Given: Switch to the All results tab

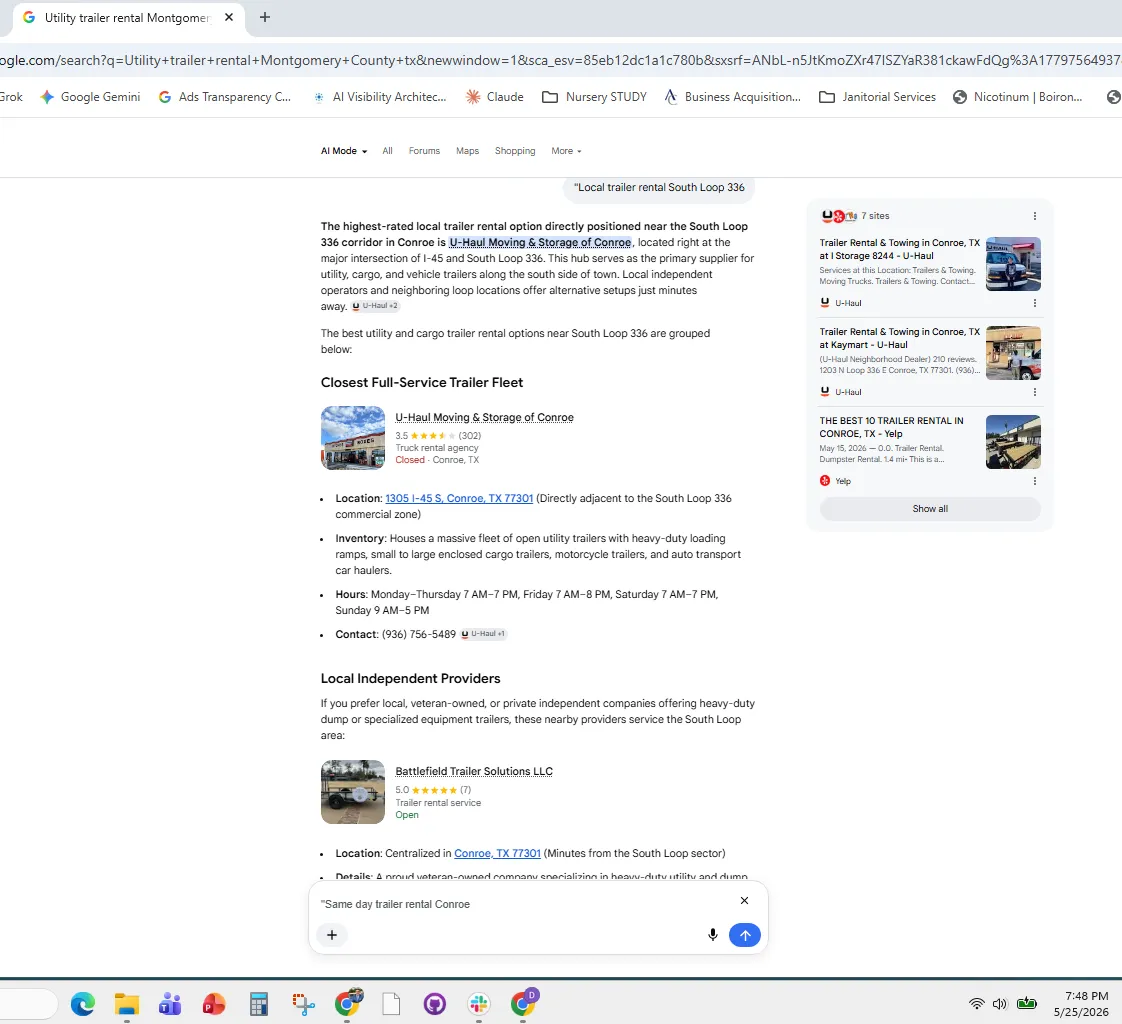Looking at the screenshot, I should point(387,151).
